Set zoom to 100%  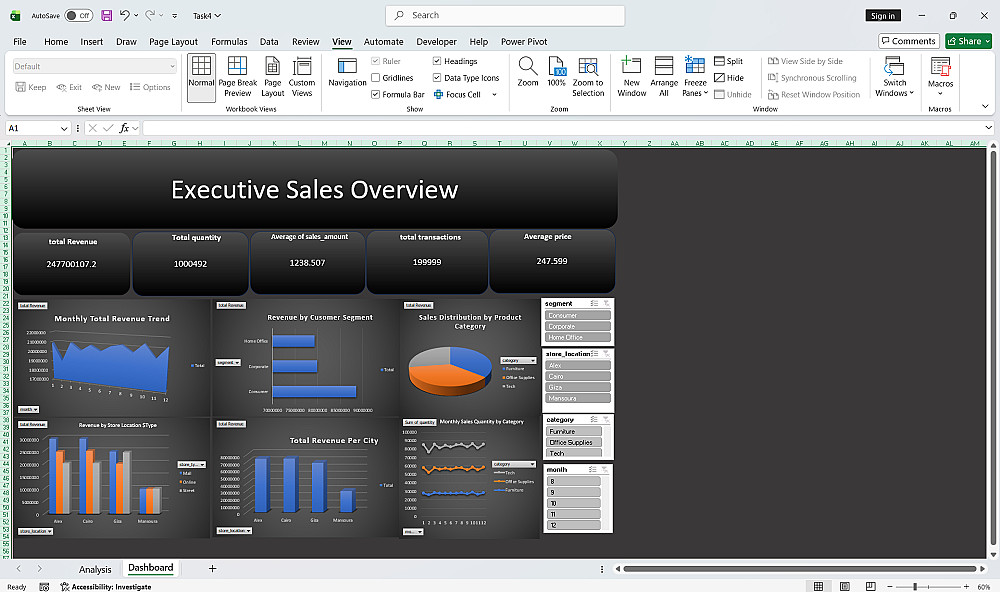556,72
